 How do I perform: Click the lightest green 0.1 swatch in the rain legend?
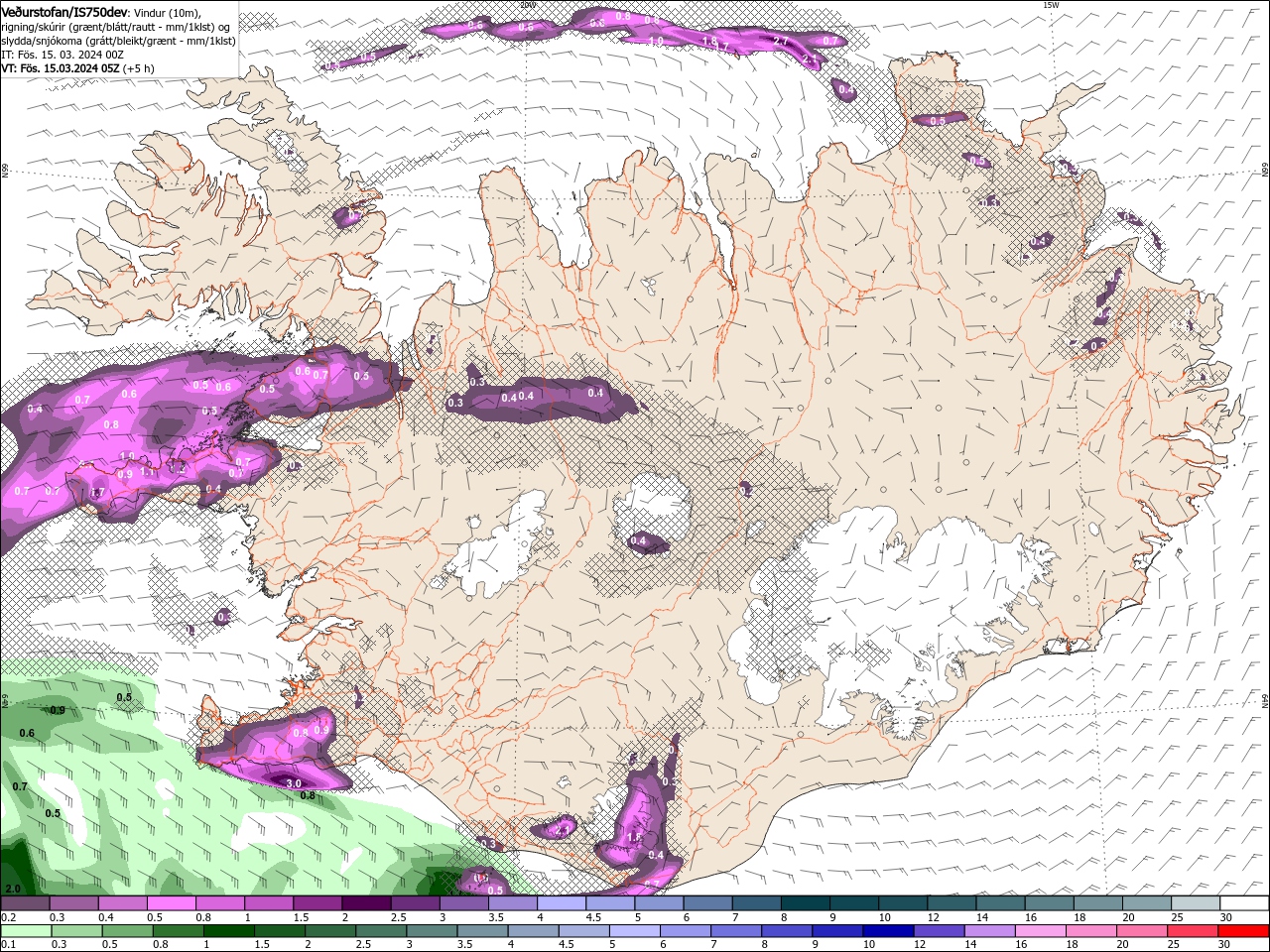pos(24,931)
